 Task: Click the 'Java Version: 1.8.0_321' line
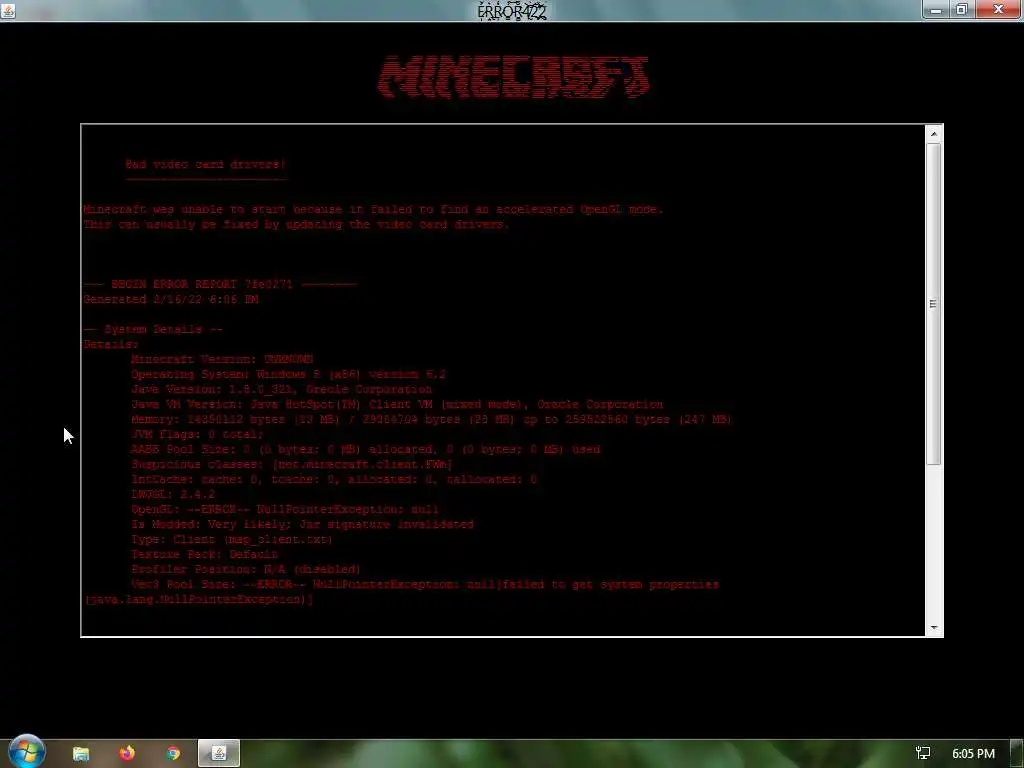tap(281, 389)
